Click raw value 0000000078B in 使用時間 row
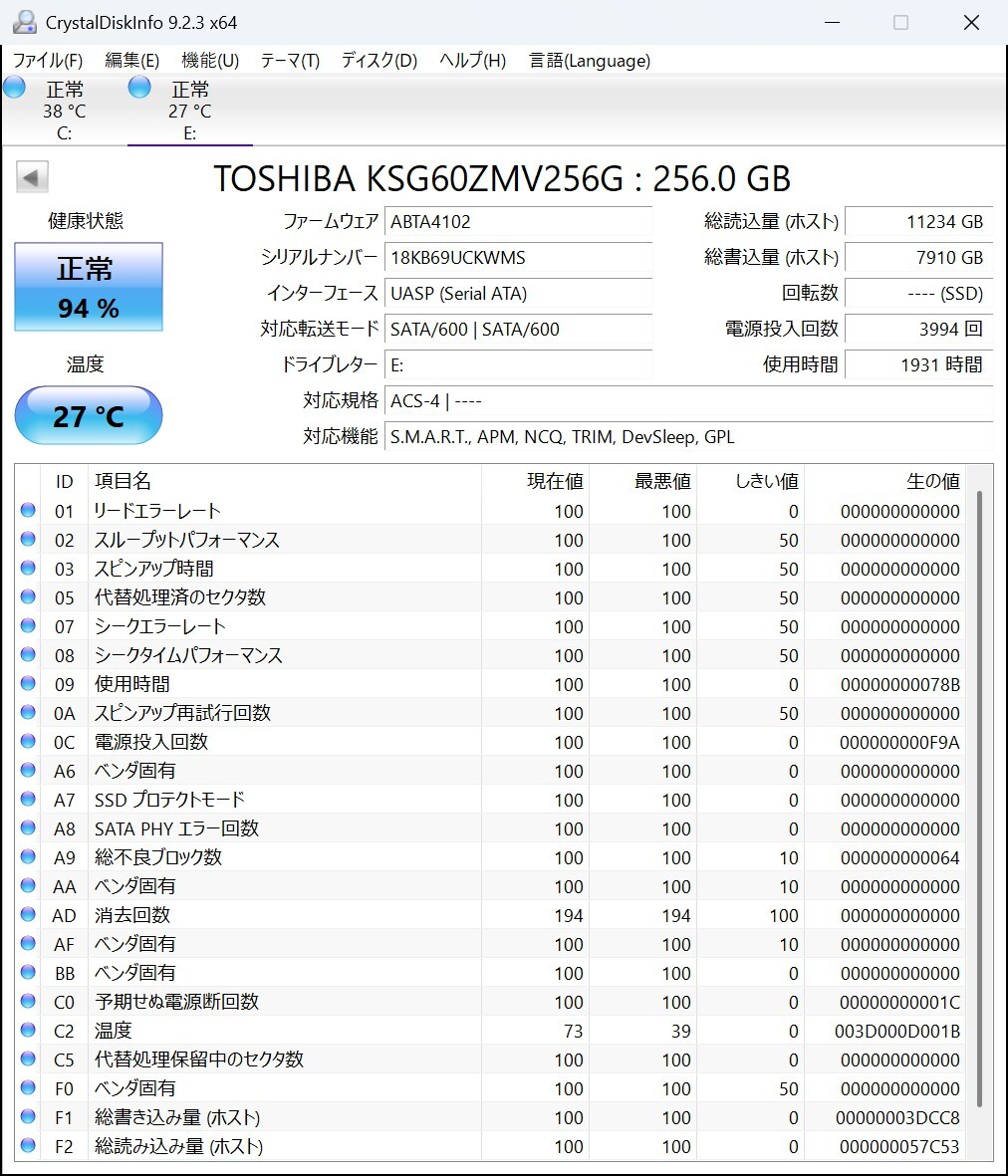This screenshot has height=1176, width=1008. pyautogui.click(x=900, y=685)
